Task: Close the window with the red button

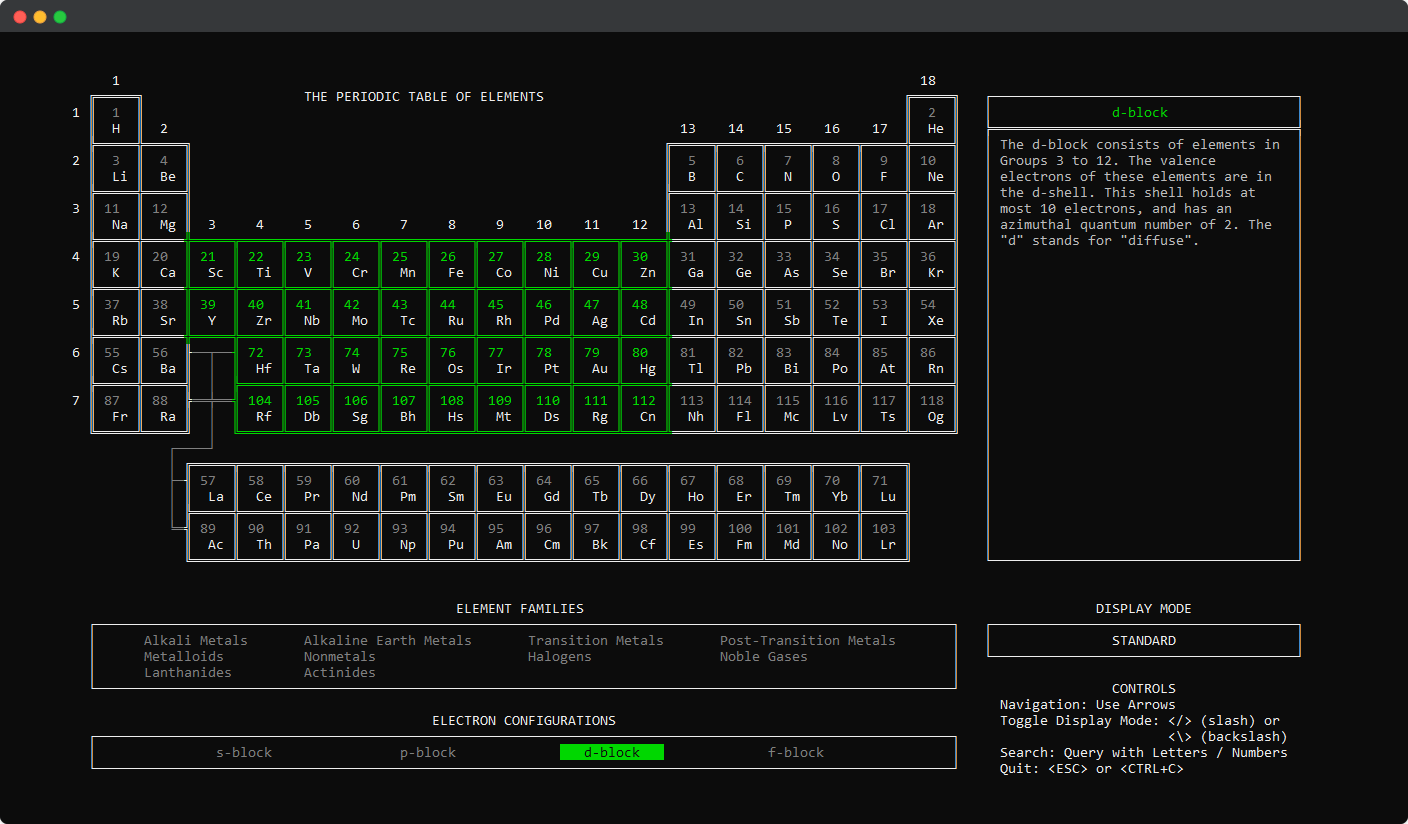Action: [x=20, y=17]
